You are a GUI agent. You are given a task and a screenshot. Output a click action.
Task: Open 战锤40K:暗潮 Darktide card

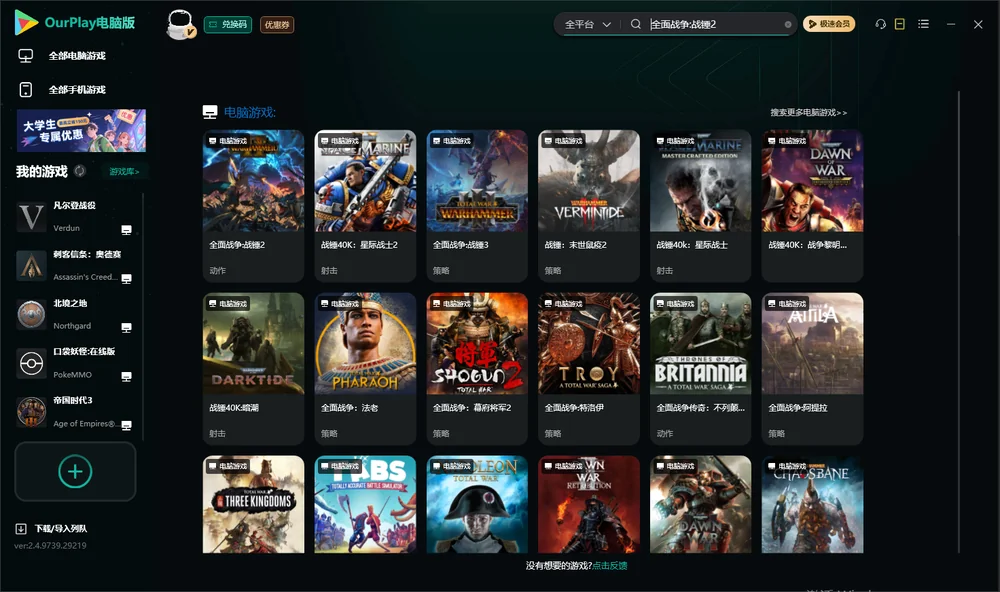(253, 368)
